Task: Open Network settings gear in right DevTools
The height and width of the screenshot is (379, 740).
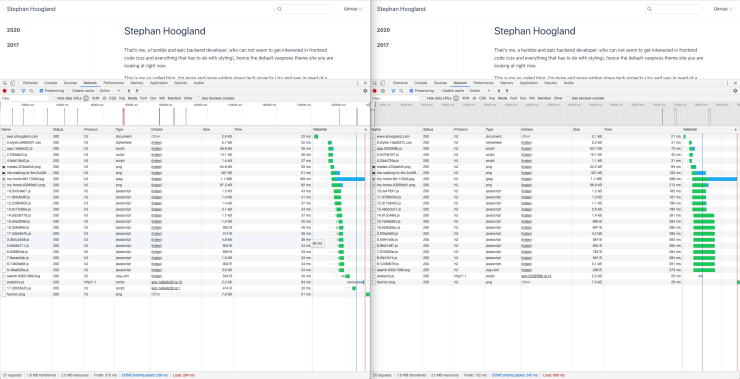Action: tap(735, 91)
